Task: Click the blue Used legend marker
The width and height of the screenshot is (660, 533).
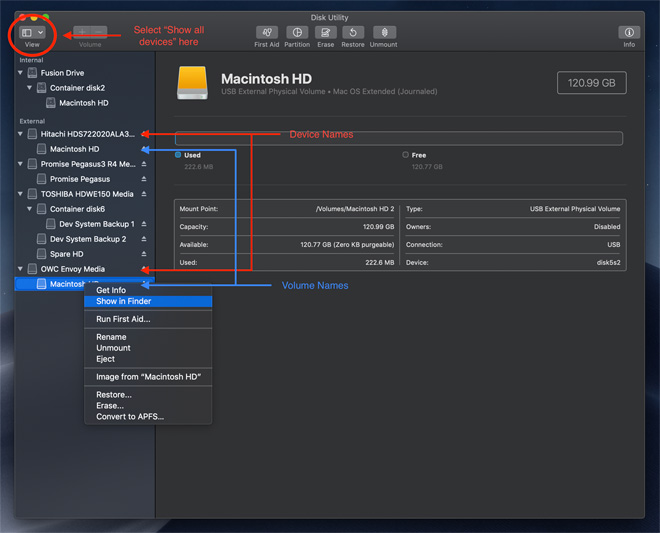Action: (178, 155)
